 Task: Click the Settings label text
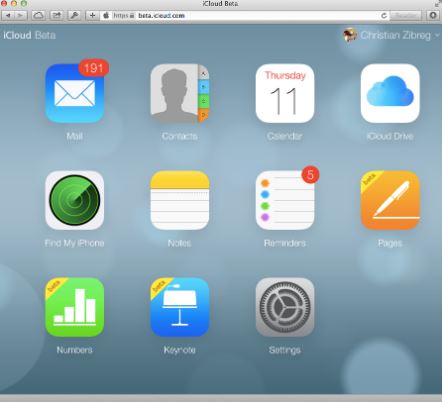(x=285, y=350)
